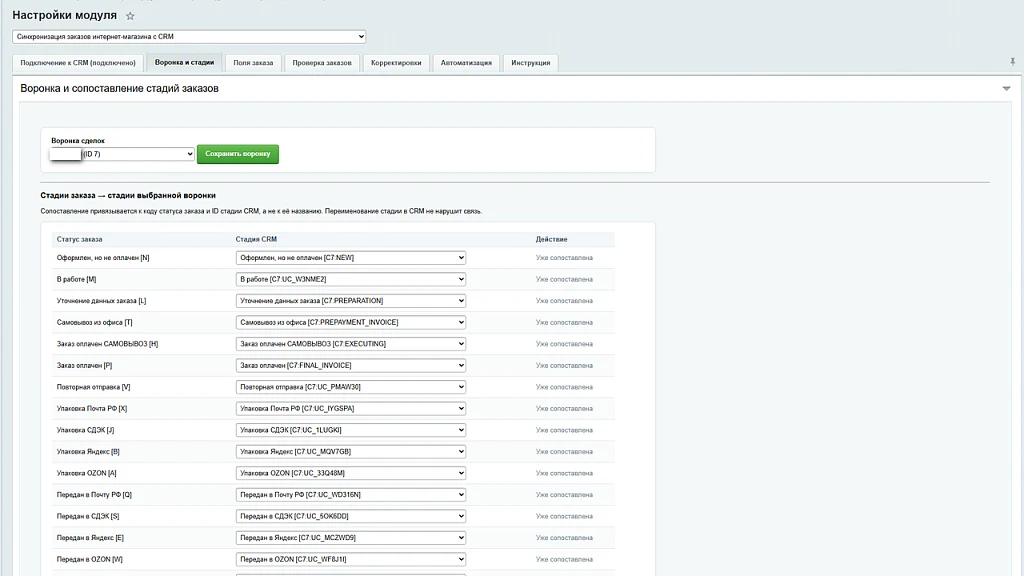The width and height of the screenshot is (1024, 576).
Task: Click Уже сопоставлена for В работе row
Action: pos(564,280)
